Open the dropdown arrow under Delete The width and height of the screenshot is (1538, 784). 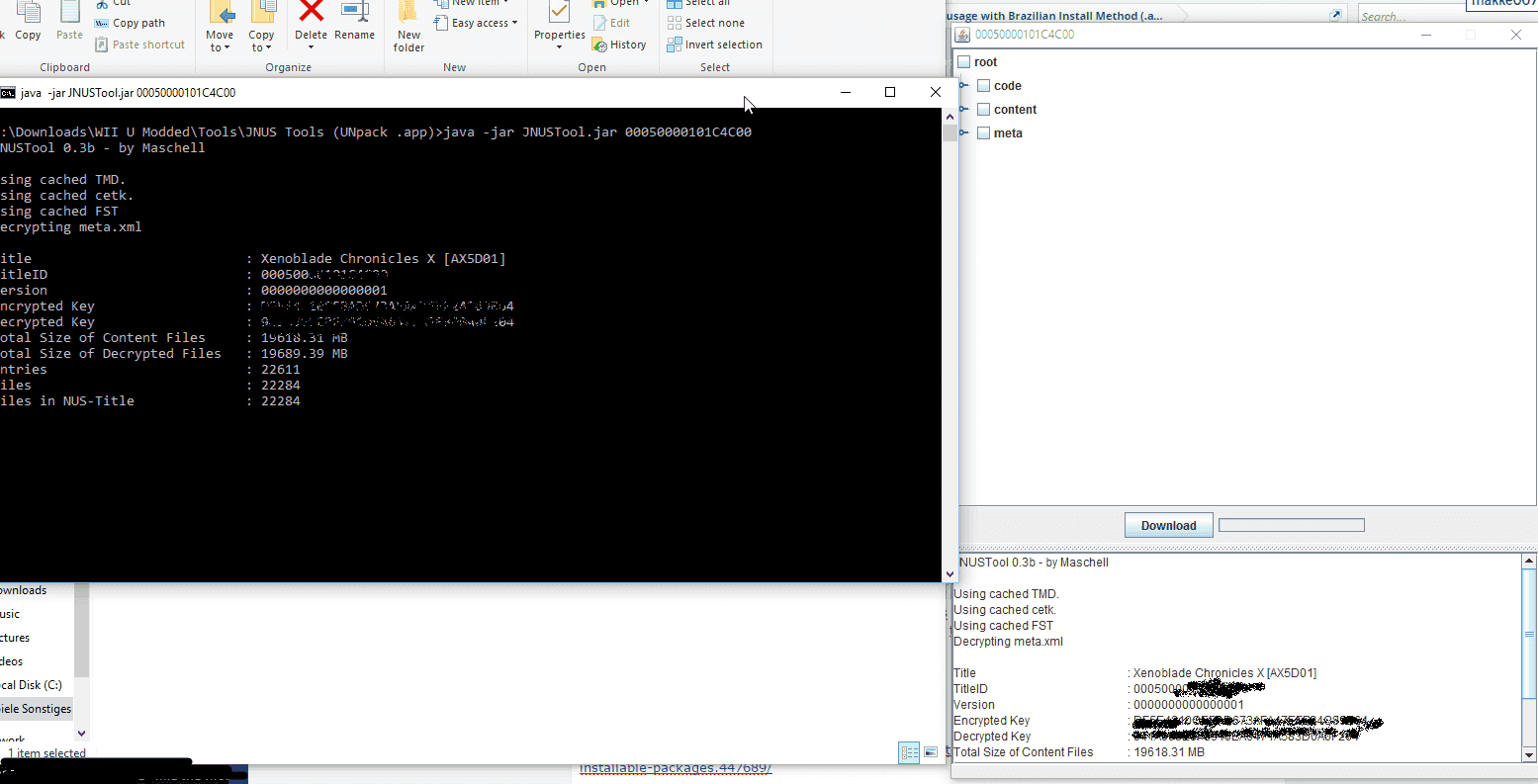point(312,46)
